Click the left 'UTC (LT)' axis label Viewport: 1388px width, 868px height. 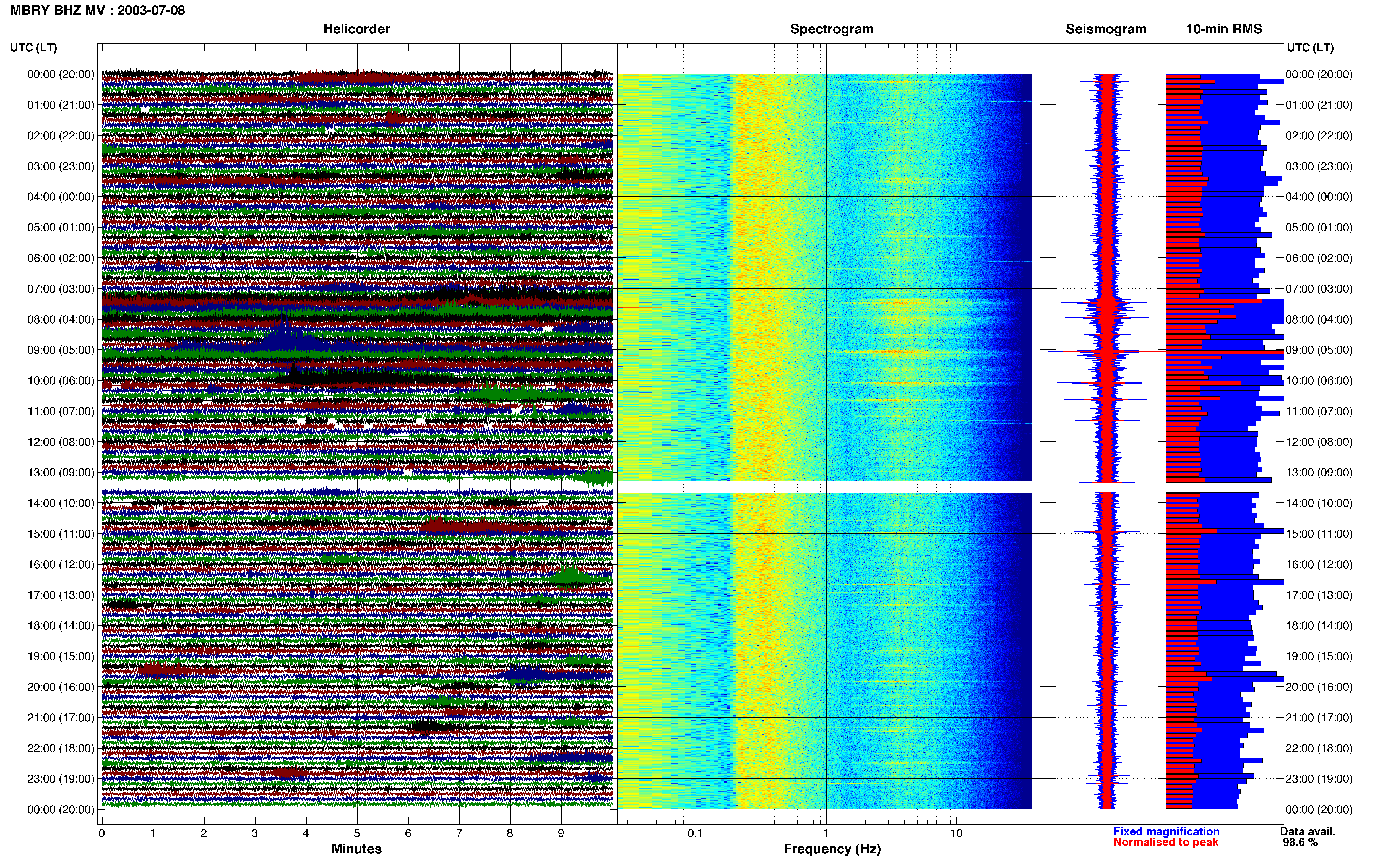(x=34, y=48)
